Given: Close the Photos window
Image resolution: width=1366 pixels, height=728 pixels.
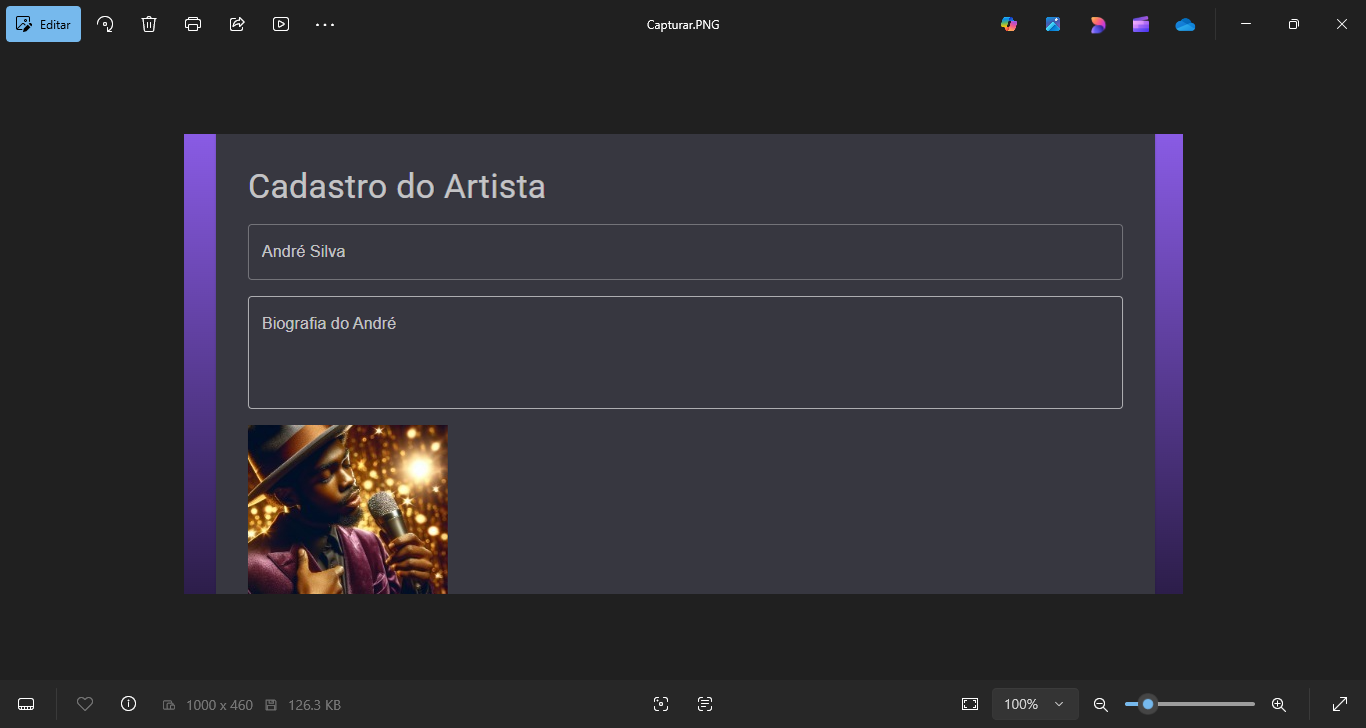Looking at the screenshot, I should pos(1342,24).
